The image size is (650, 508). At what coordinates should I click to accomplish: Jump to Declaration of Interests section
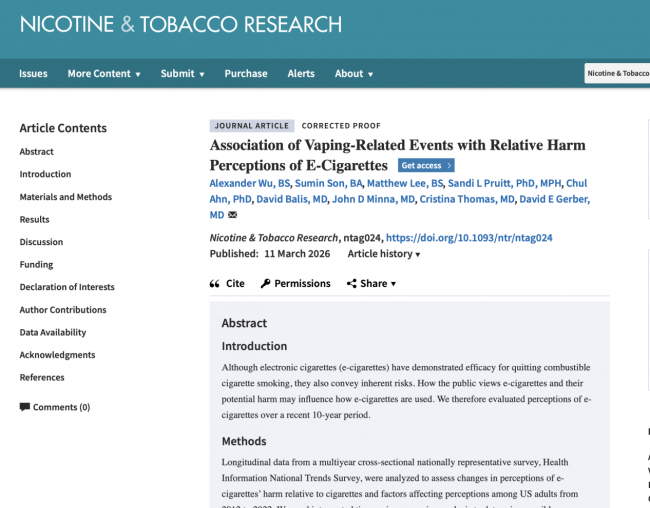tap(66, 287)
